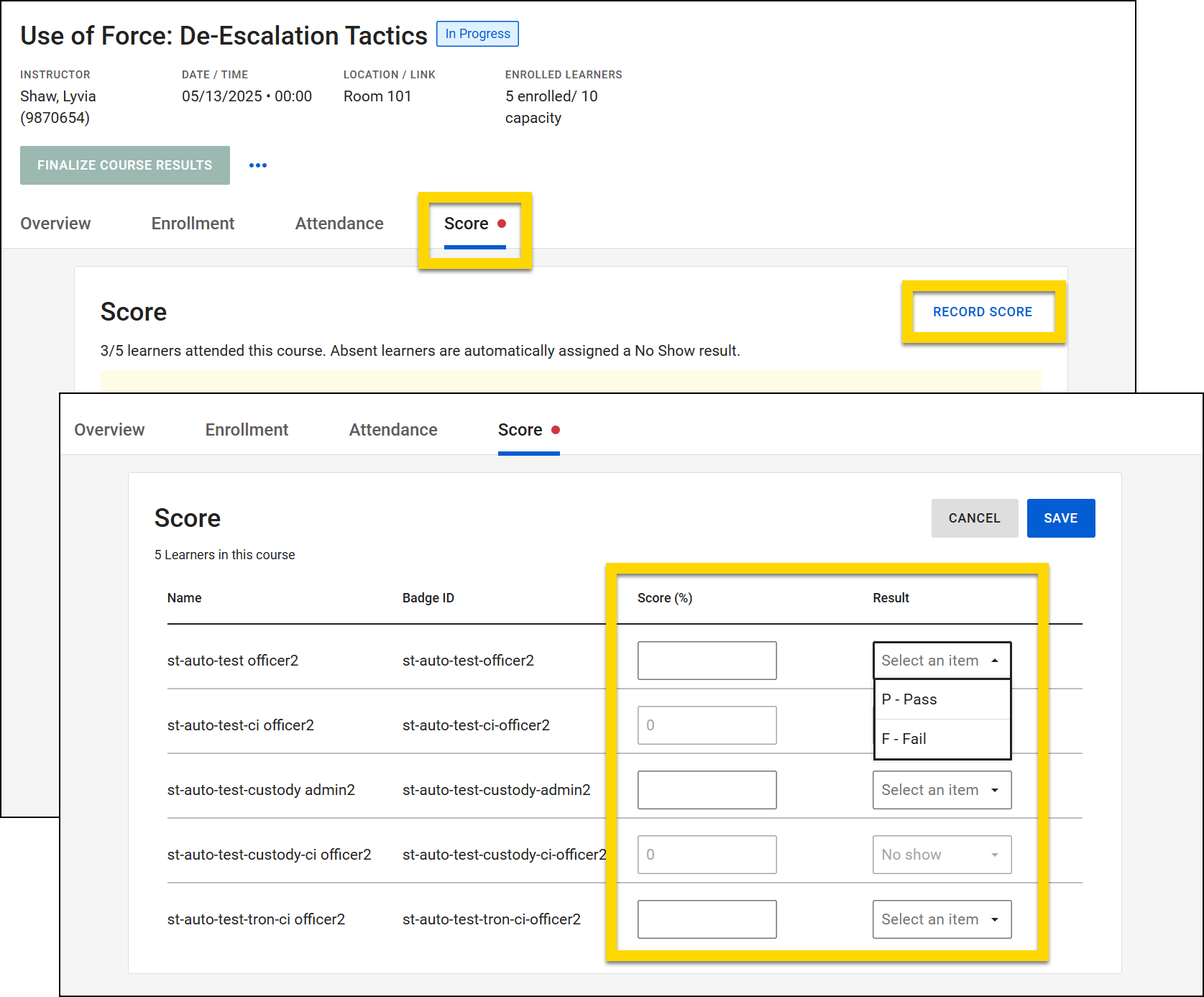
Task: Expand the Result dropdown for st-auto-test-tron-ci officer2
Action: [941, 919]
